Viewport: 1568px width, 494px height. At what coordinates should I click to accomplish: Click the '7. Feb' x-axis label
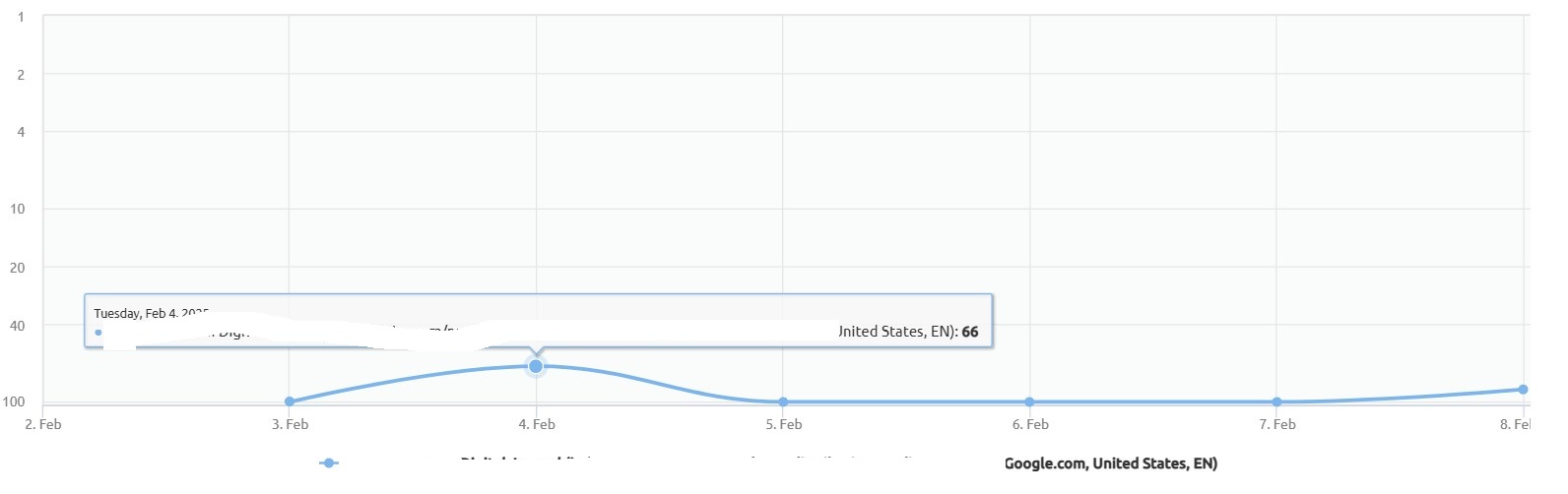pos(1277,424)
